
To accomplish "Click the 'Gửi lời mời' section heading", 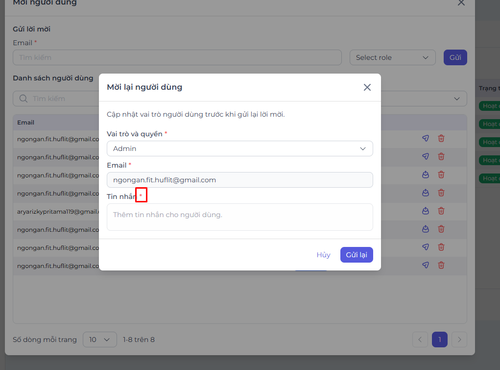I will tap(31, 29).
